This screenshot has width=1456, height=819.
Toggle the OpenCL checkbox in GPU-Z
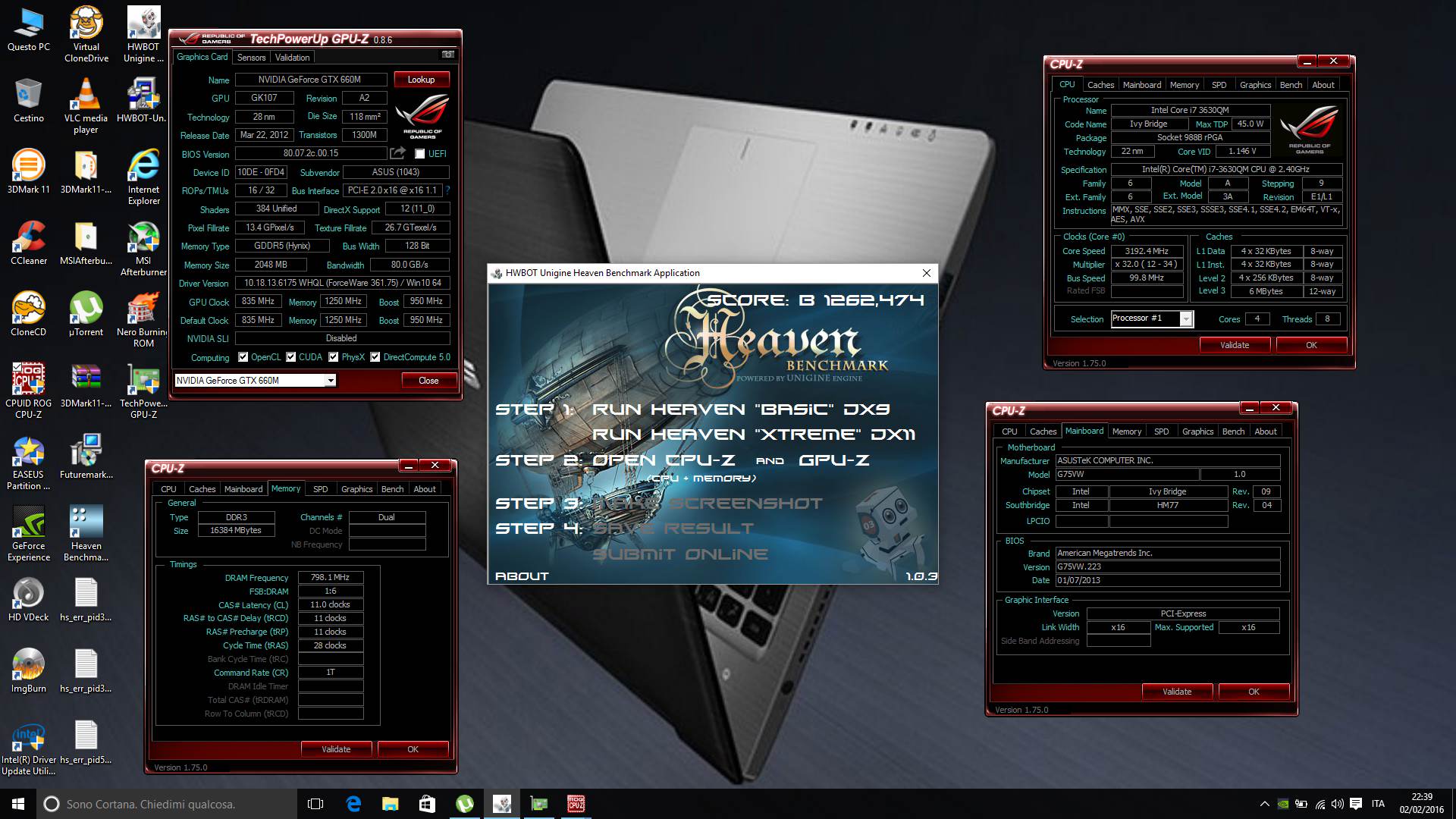(x=243, y=357)
